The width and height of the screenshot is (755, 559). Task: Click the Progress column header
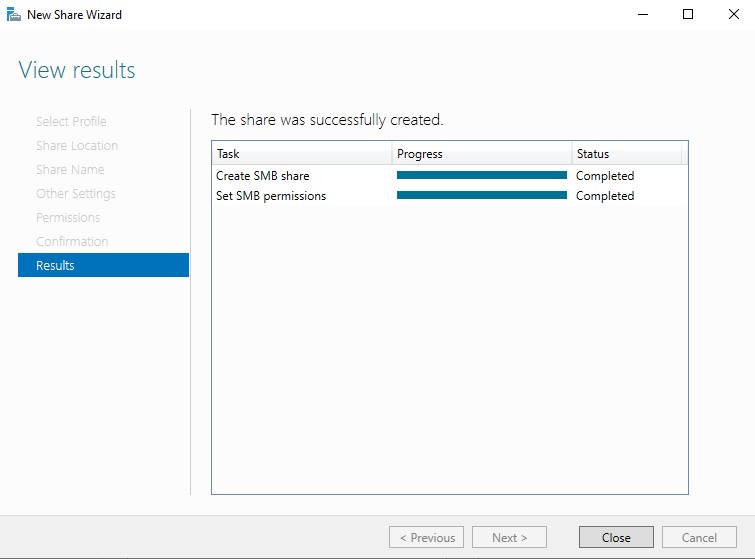click(481, 154)
